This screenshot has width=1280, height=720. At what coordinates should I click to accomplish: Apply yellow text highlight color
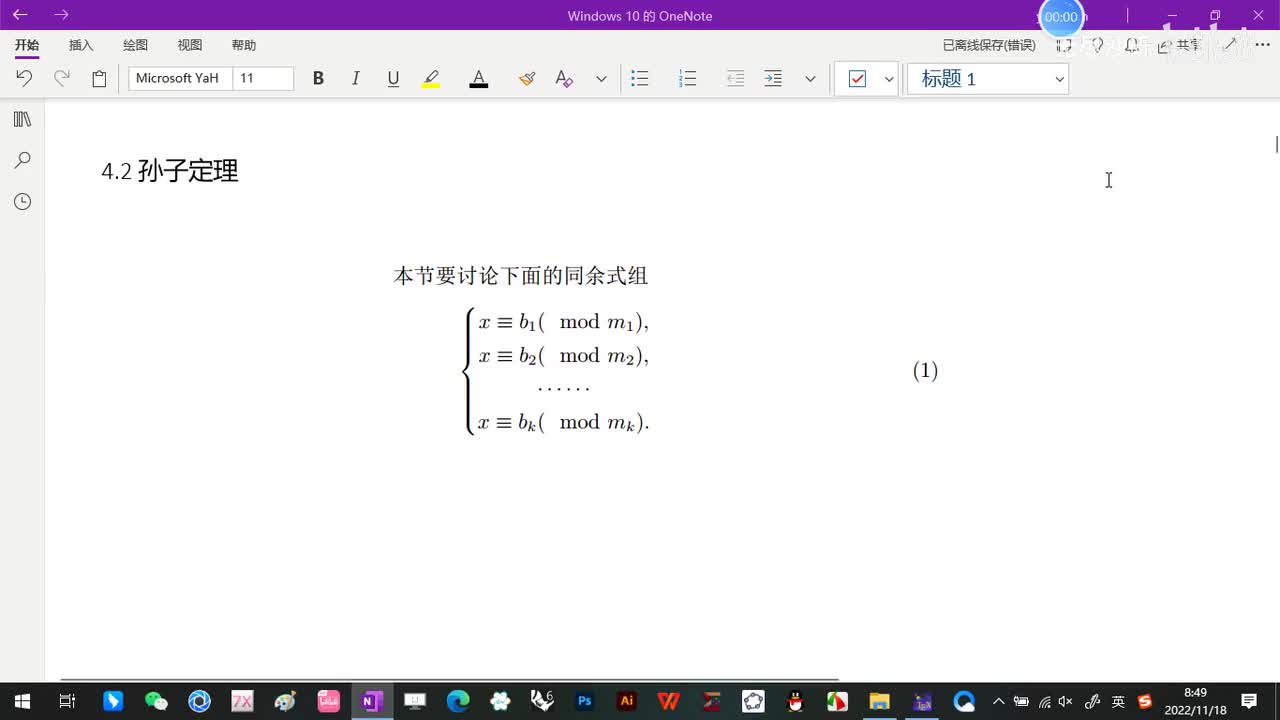point(431,78)
